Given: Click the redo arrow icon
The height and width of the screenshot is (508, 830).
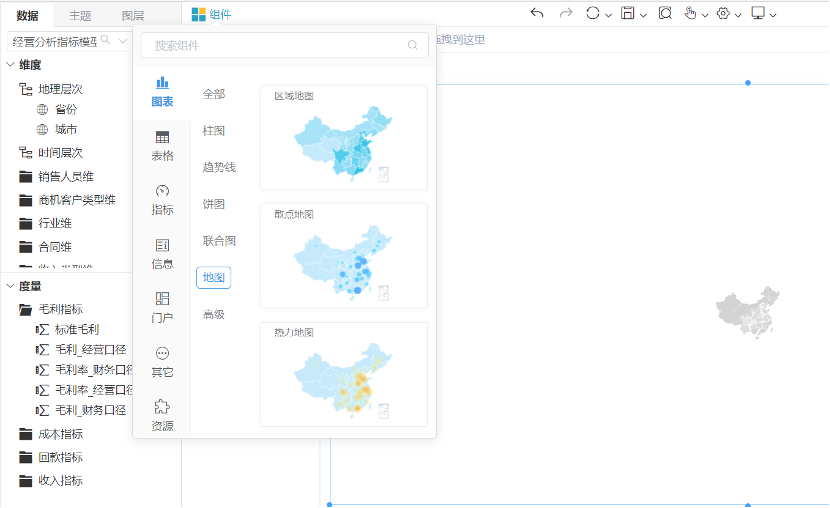Looking at the screenshot, I should [566, 13].
